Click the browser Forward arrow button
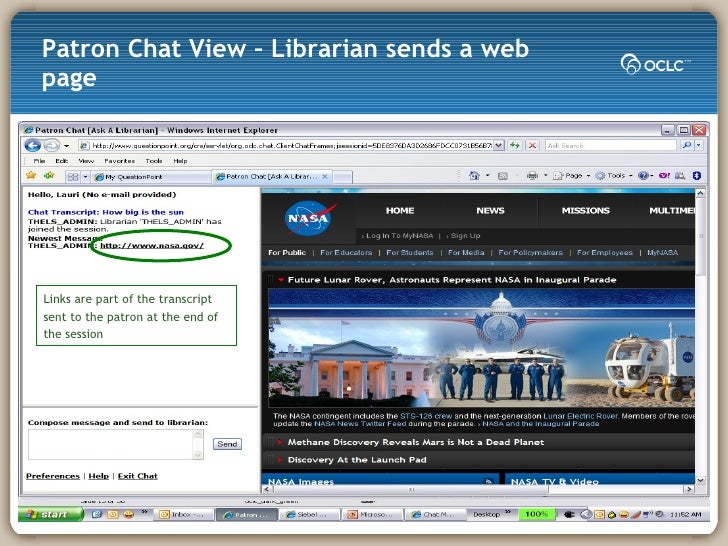 (52, 145)
